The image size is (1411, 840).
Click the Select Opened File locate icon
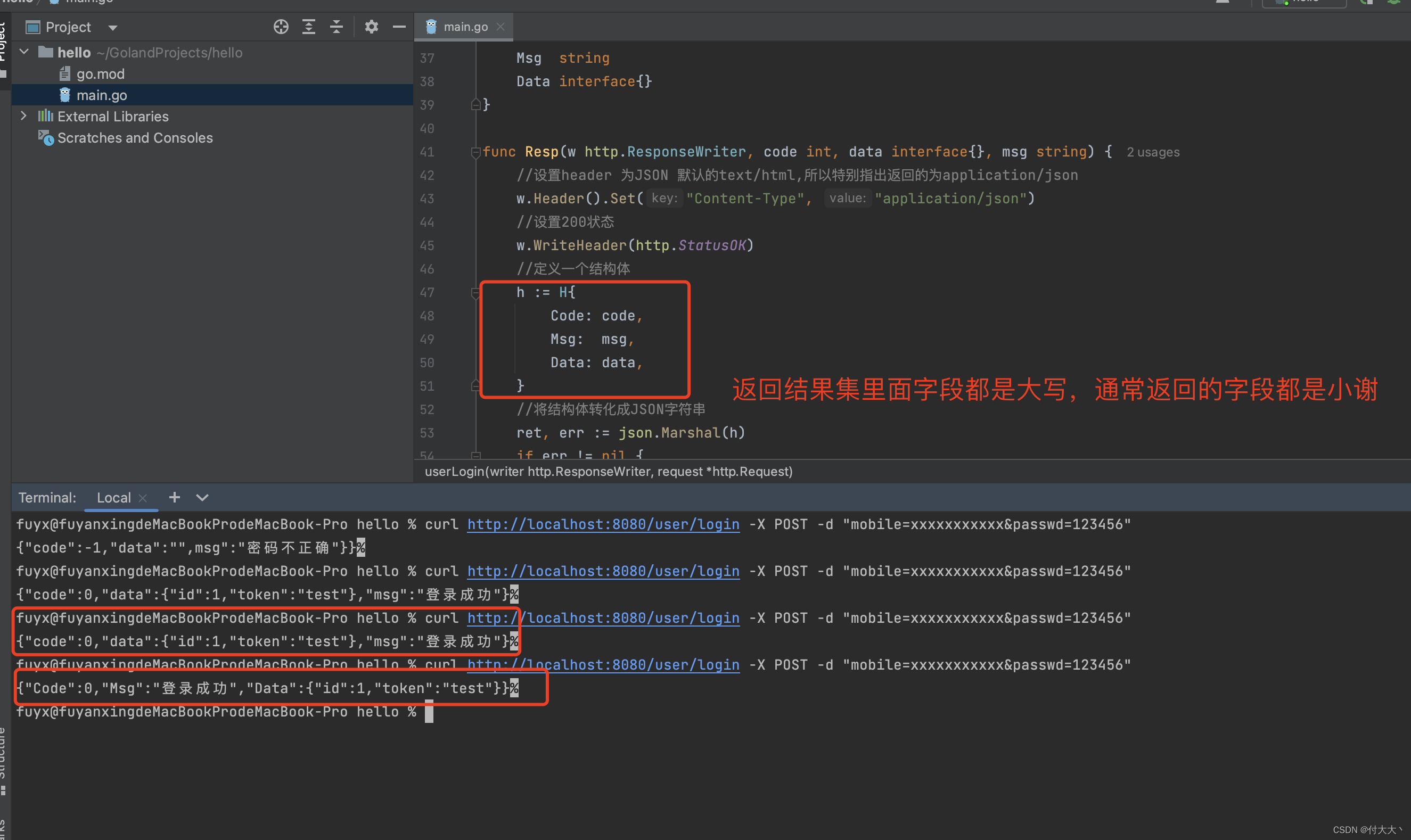click(281, 27)
